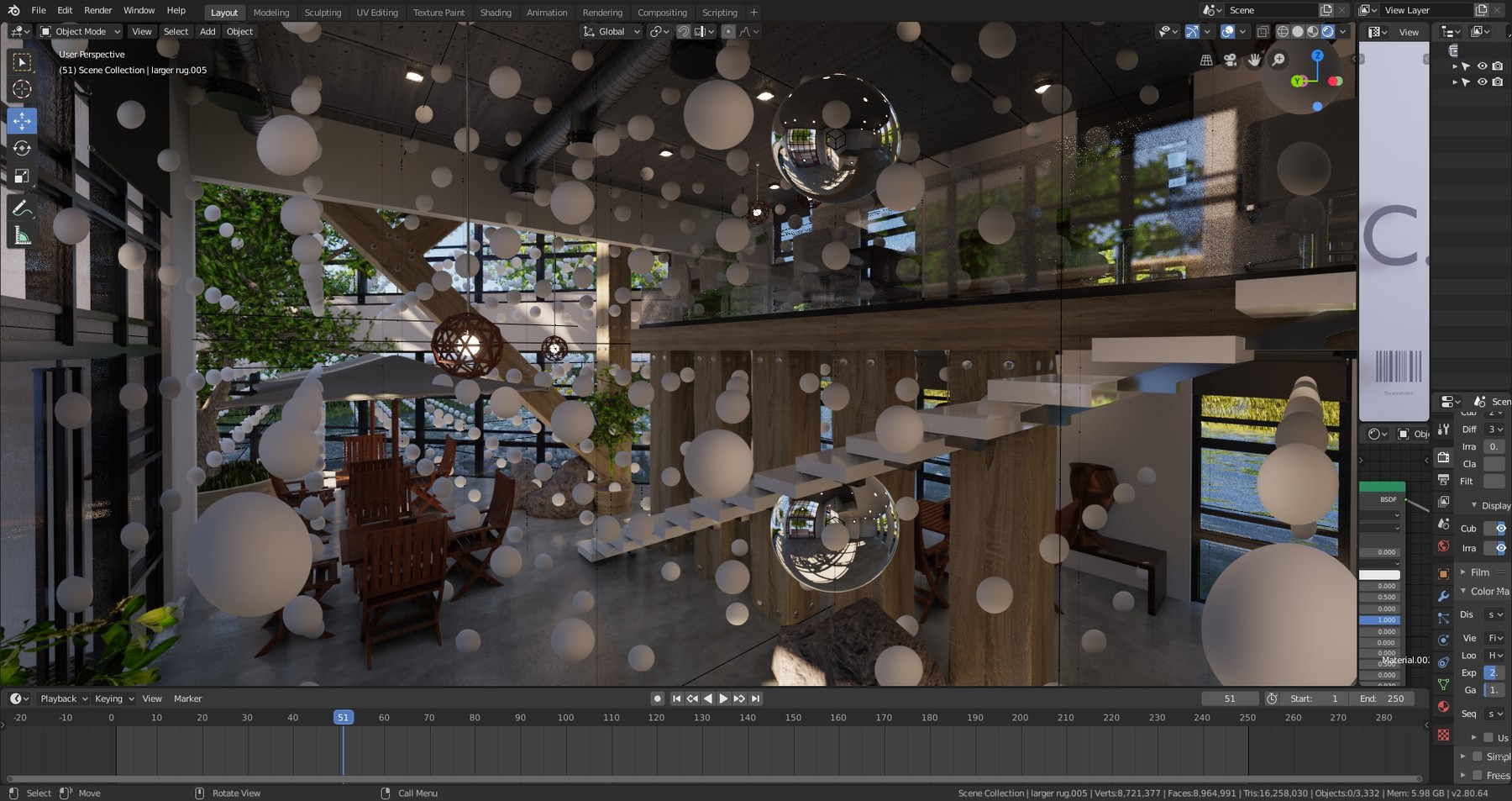
Task: Open the View Layer properties tab icon
Action: click(1443, 501)
